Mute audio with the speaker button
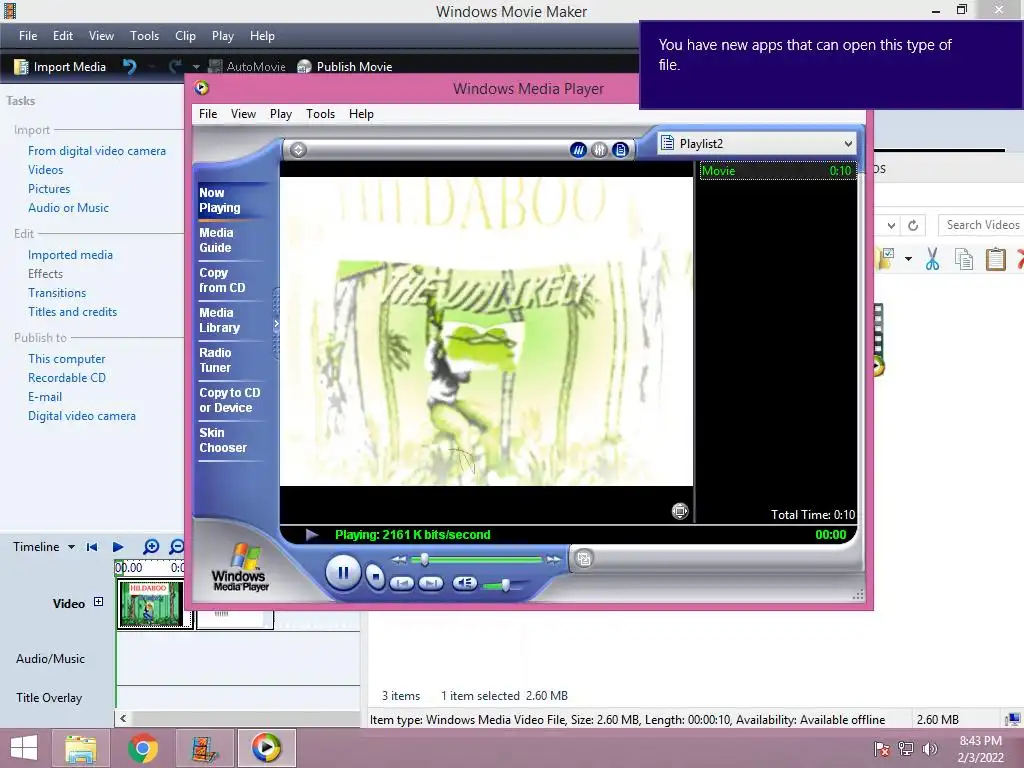Viewport: 1024px width, 768px height. [x=464, y=583]
